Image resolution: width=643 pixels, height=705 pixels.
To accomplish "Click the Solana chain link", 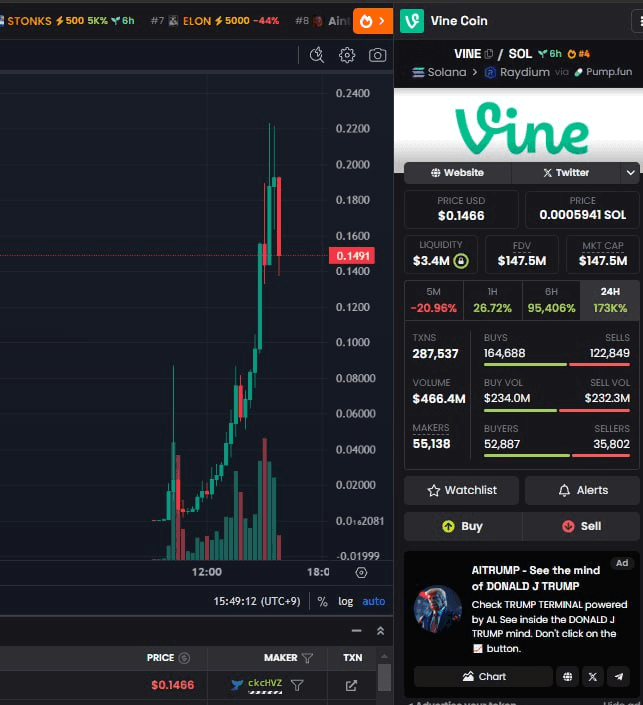I will [439, 72].
